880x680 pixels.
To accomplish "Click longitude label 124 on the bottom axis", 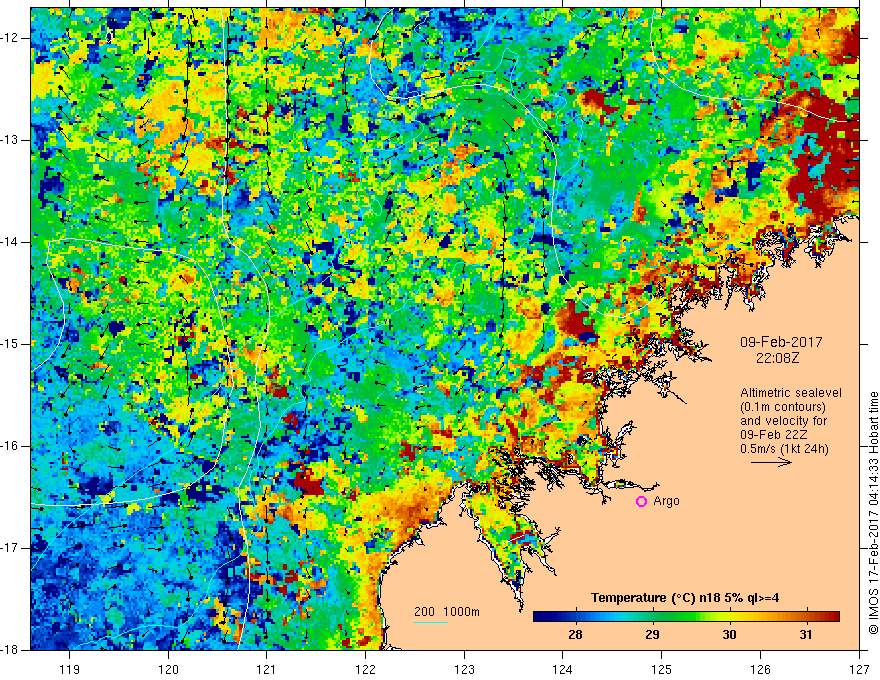I will point(563,669).
